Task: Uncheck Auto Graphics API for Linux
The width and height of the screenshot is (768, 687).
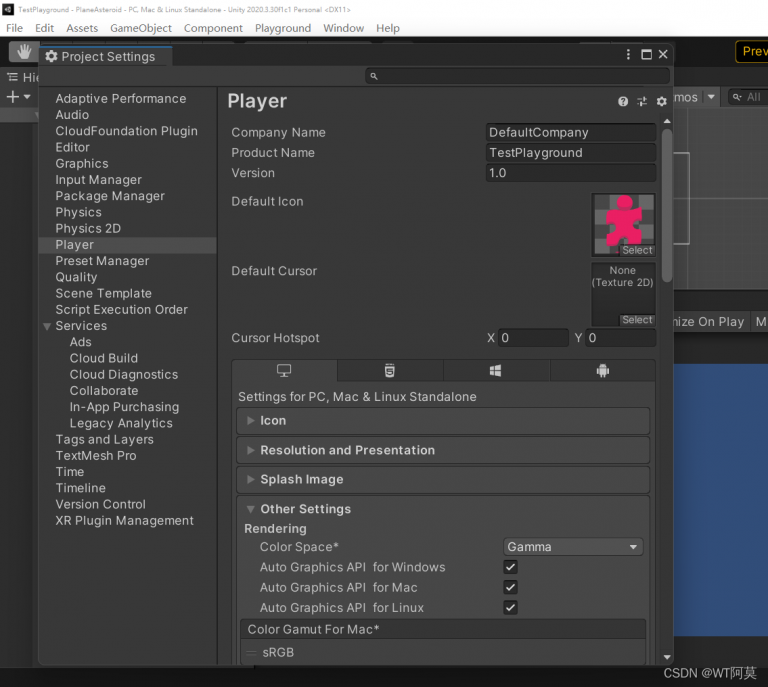Action: coord(510,607)
